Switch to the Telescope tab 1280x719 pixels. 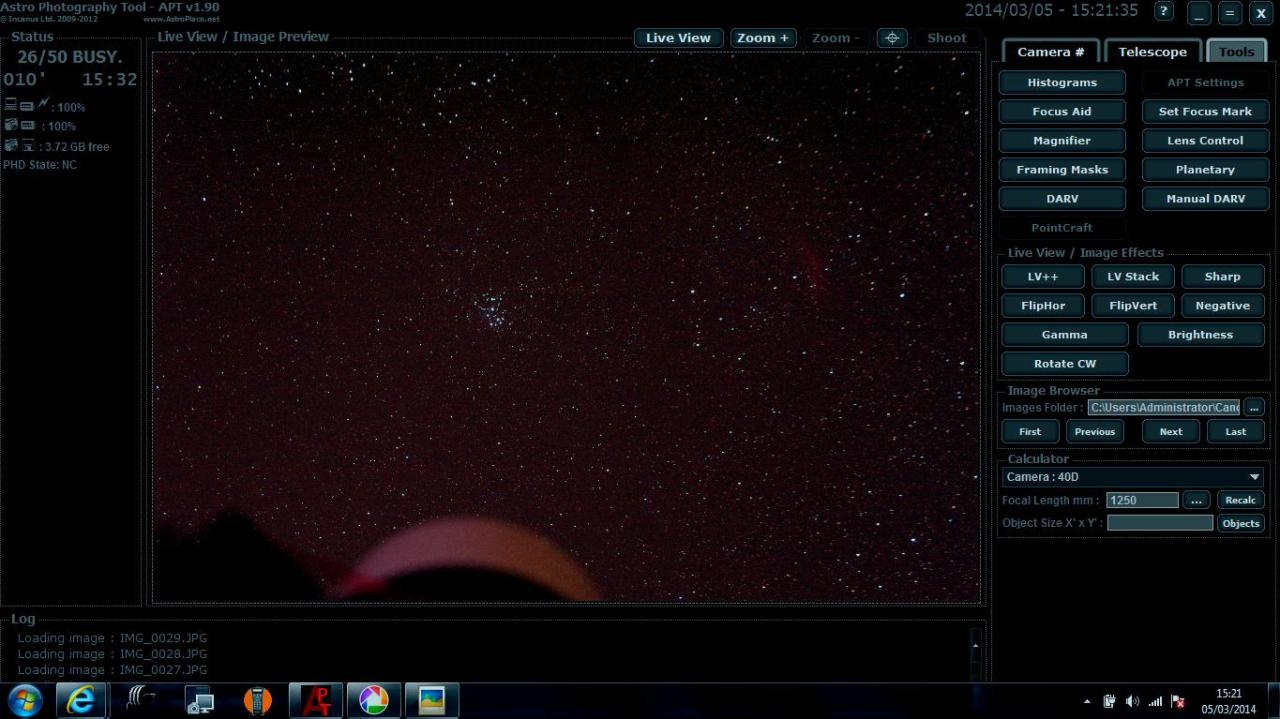[1152, 51]
